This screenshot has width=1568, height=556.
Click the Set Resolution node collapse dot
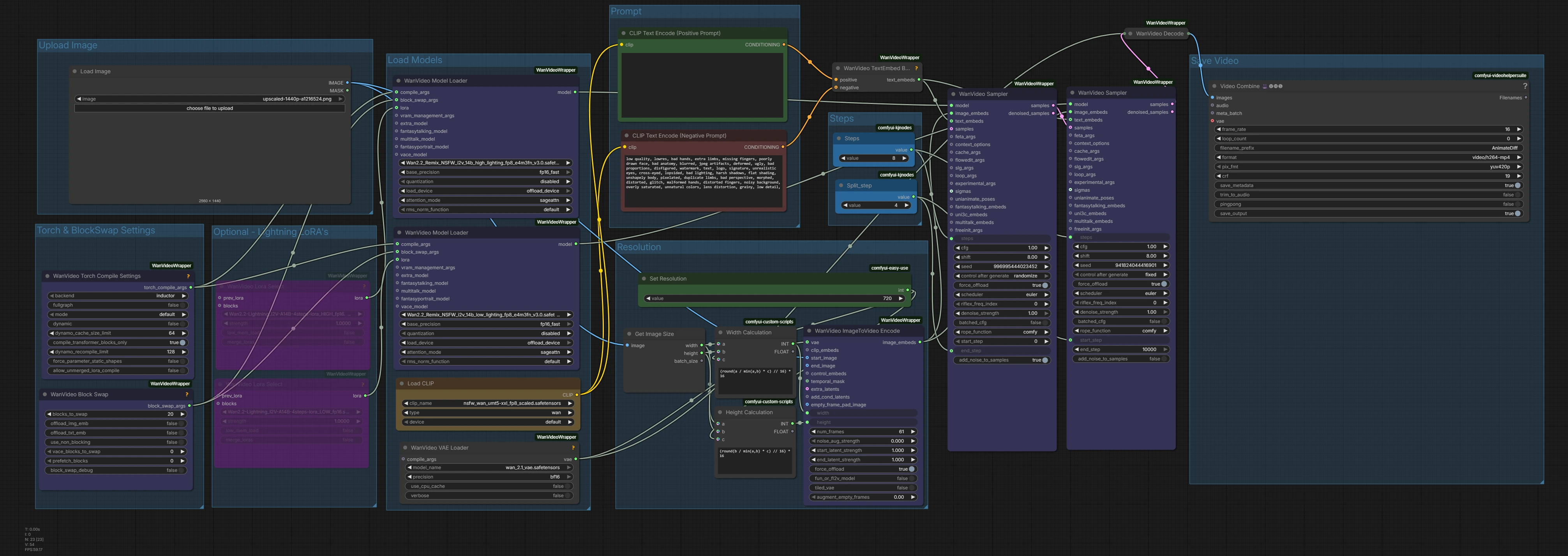coord(644,278)
